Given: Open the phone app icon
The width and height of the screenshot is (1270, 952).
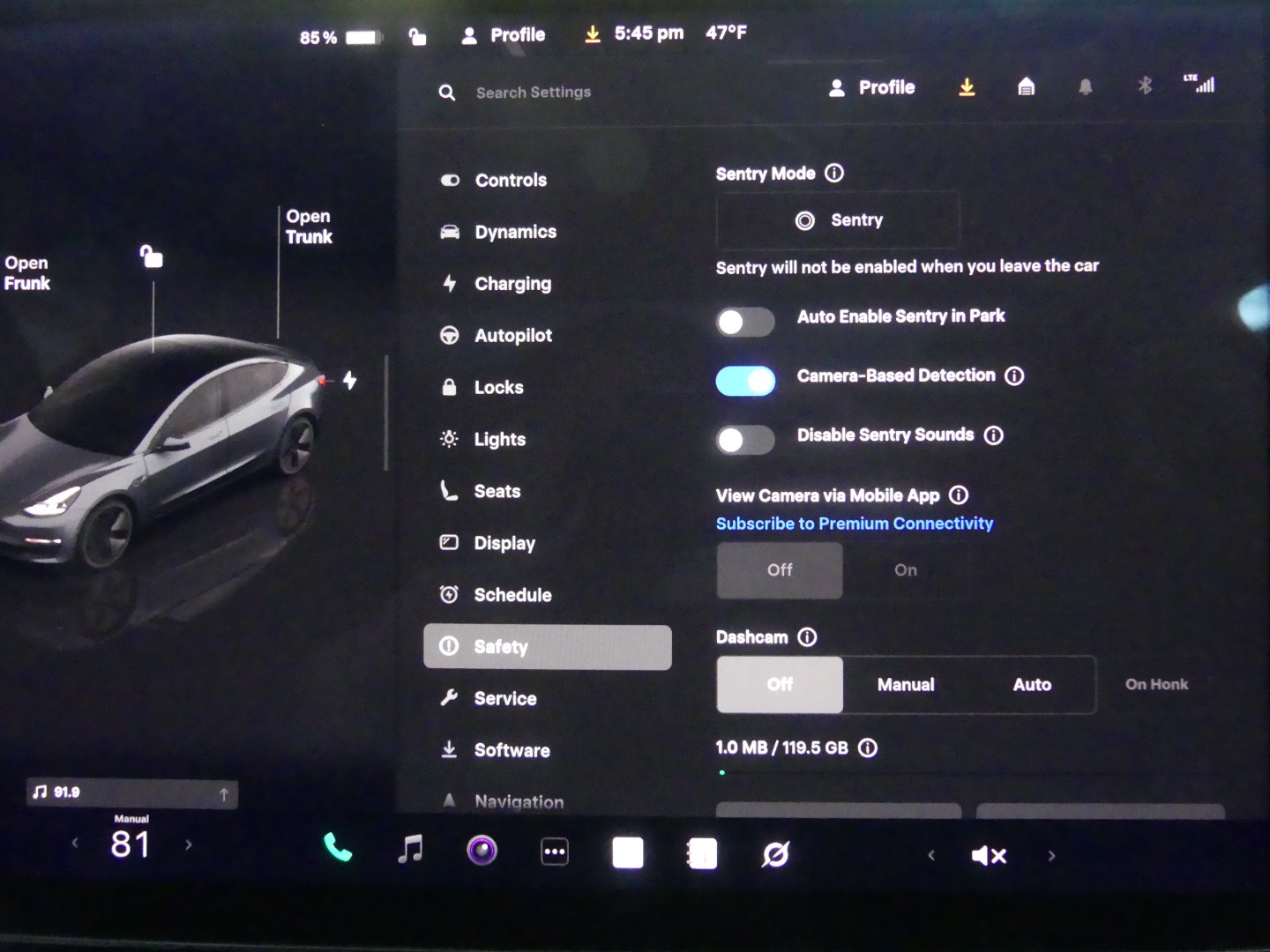Looking at the screenshot, I should pyautogui.click(x=337, y=849).
